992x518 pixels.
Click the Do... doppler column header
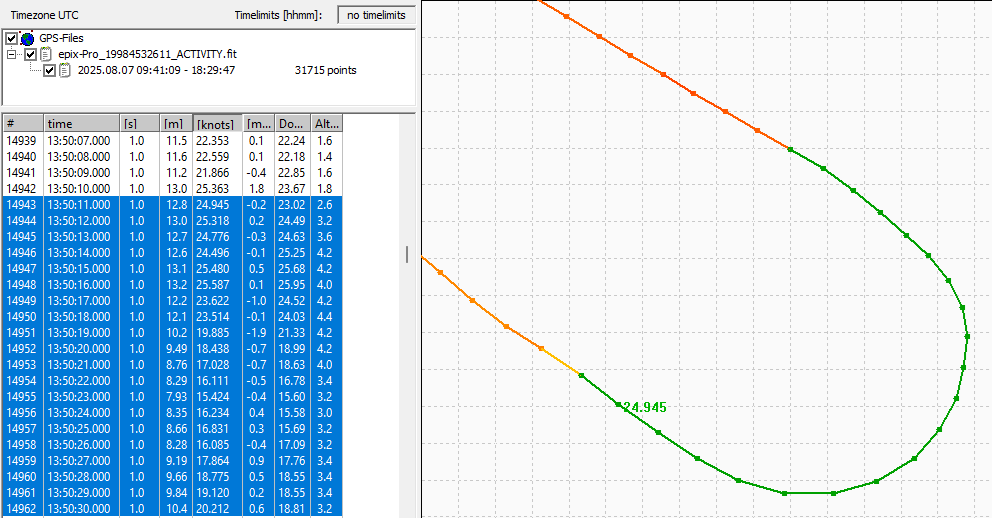292,124
